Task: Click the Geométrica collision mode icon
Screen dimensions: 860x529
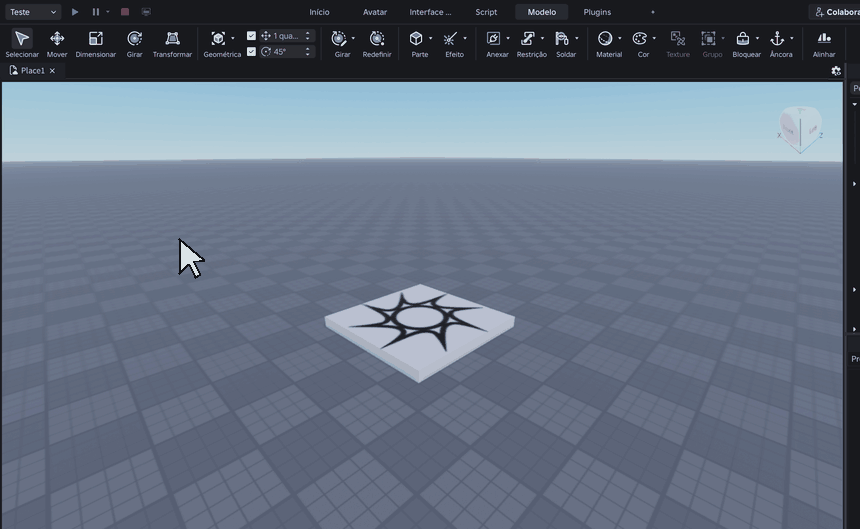Action: 218,38
